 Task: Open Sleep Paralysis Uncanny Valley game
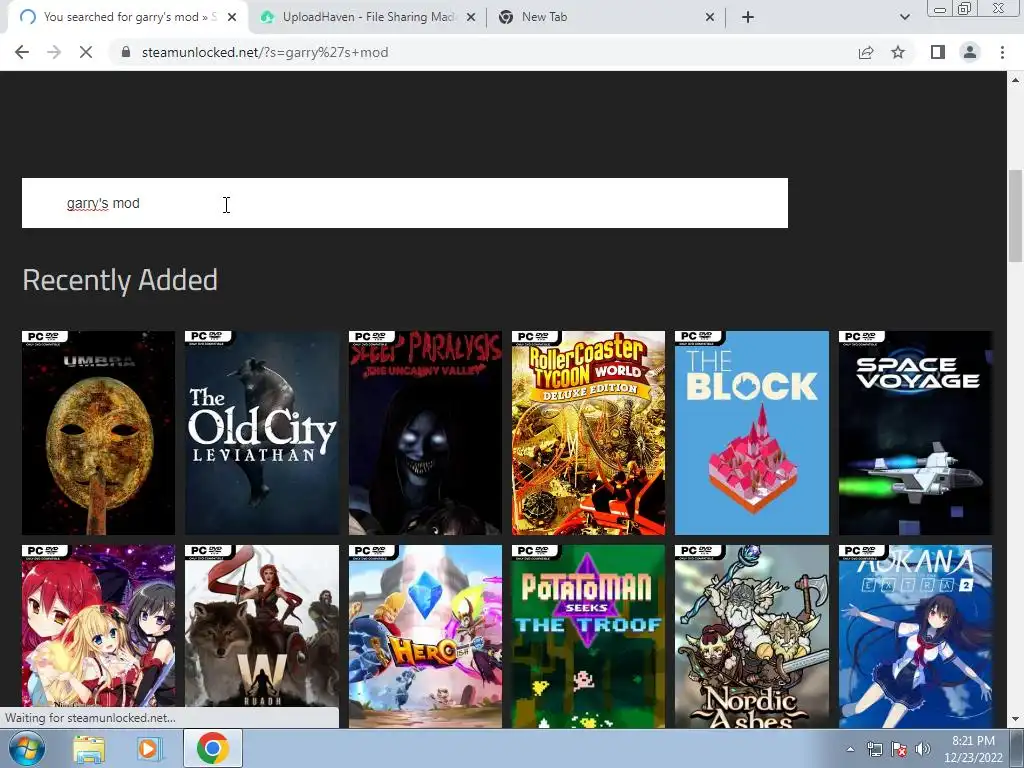(x=425, y=433)
